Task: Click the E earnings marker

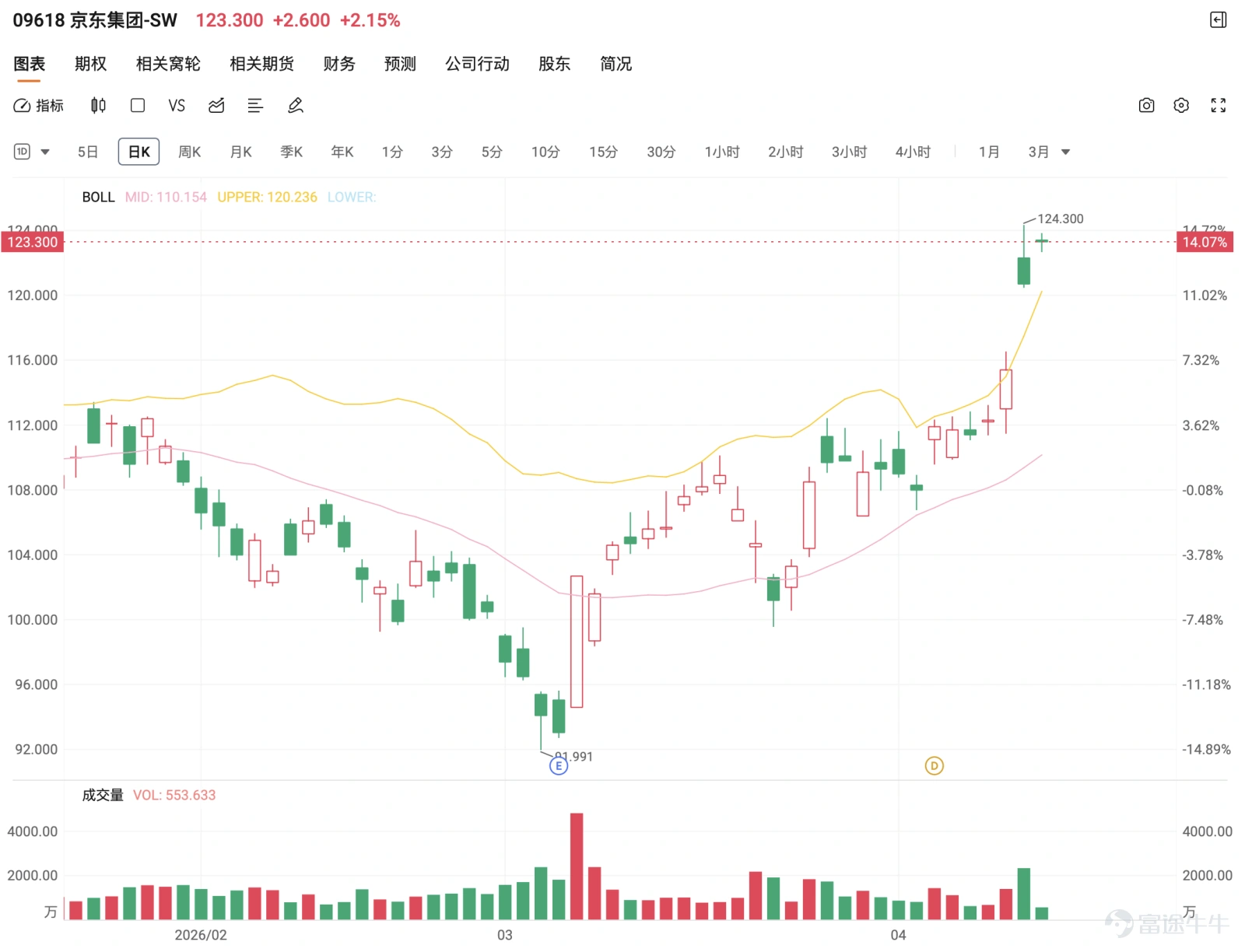Action: pos(559,766)
